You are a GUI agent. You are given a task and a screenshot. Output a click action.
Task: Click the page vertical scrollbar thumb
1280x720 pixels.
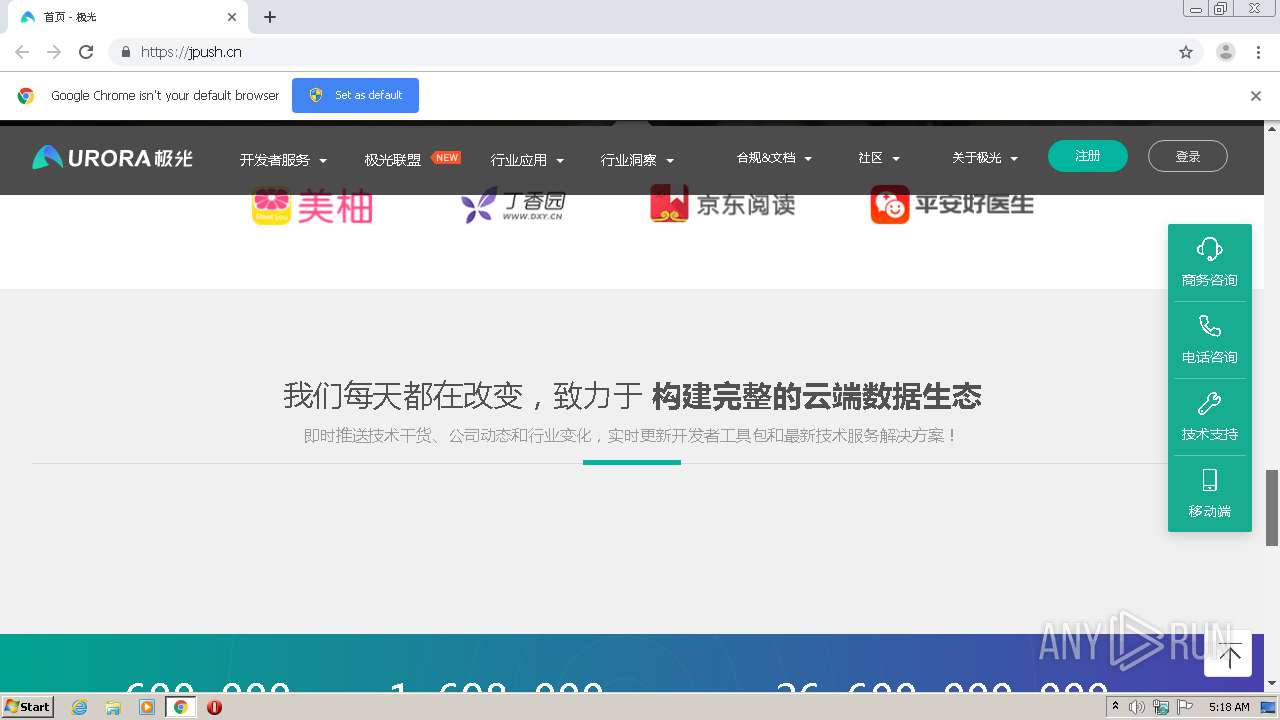[x=1272, y=507]
